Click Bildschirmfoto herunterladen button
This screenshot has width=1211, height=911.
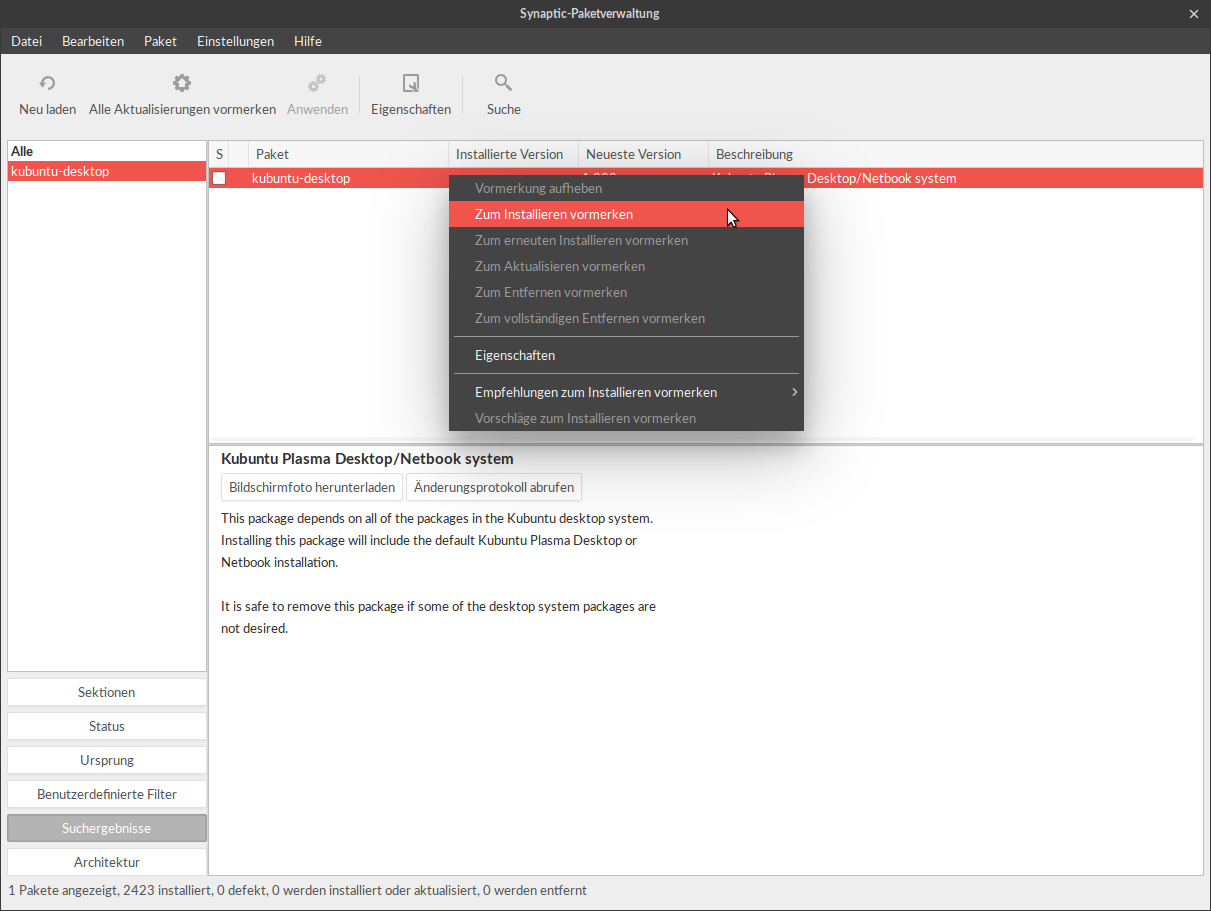(312, 487)
